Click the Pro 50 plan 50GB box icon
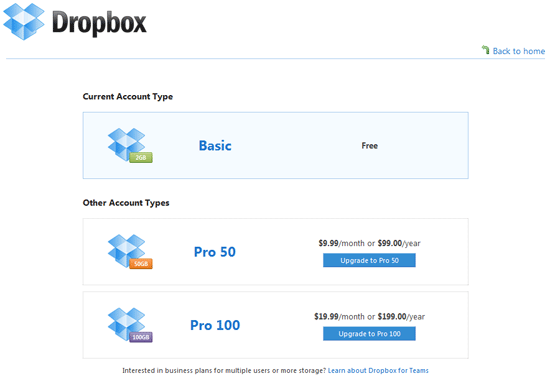This screenshot has height=376, width=550. tap(130, 251)
